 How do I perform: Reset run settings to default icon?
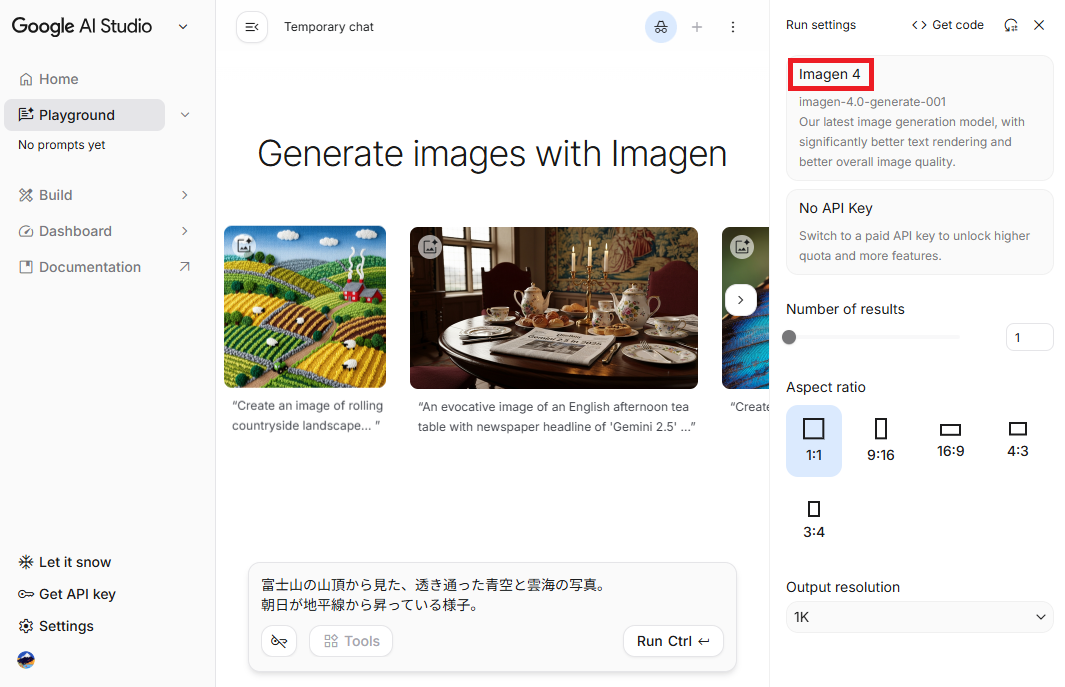1011,25
